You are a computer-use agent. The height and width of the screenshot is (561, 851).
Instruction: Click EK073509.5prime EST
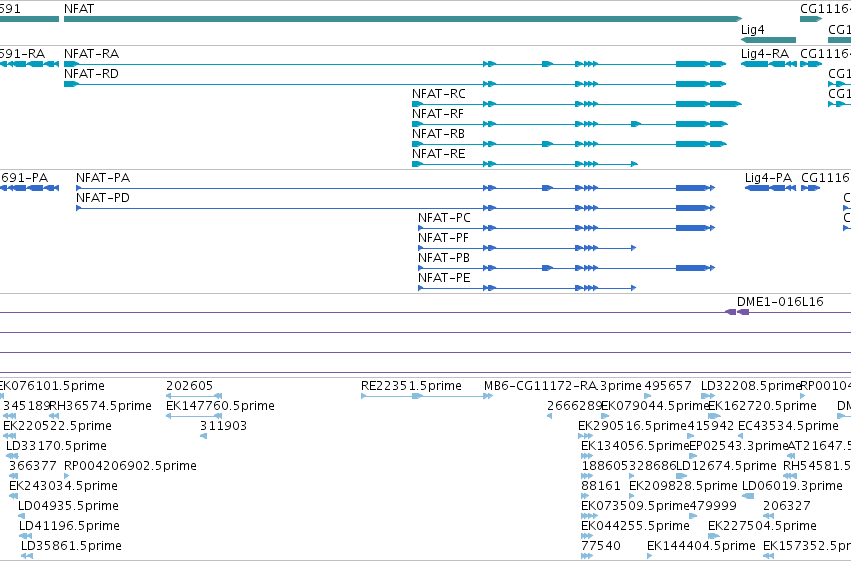pos(635,506)
